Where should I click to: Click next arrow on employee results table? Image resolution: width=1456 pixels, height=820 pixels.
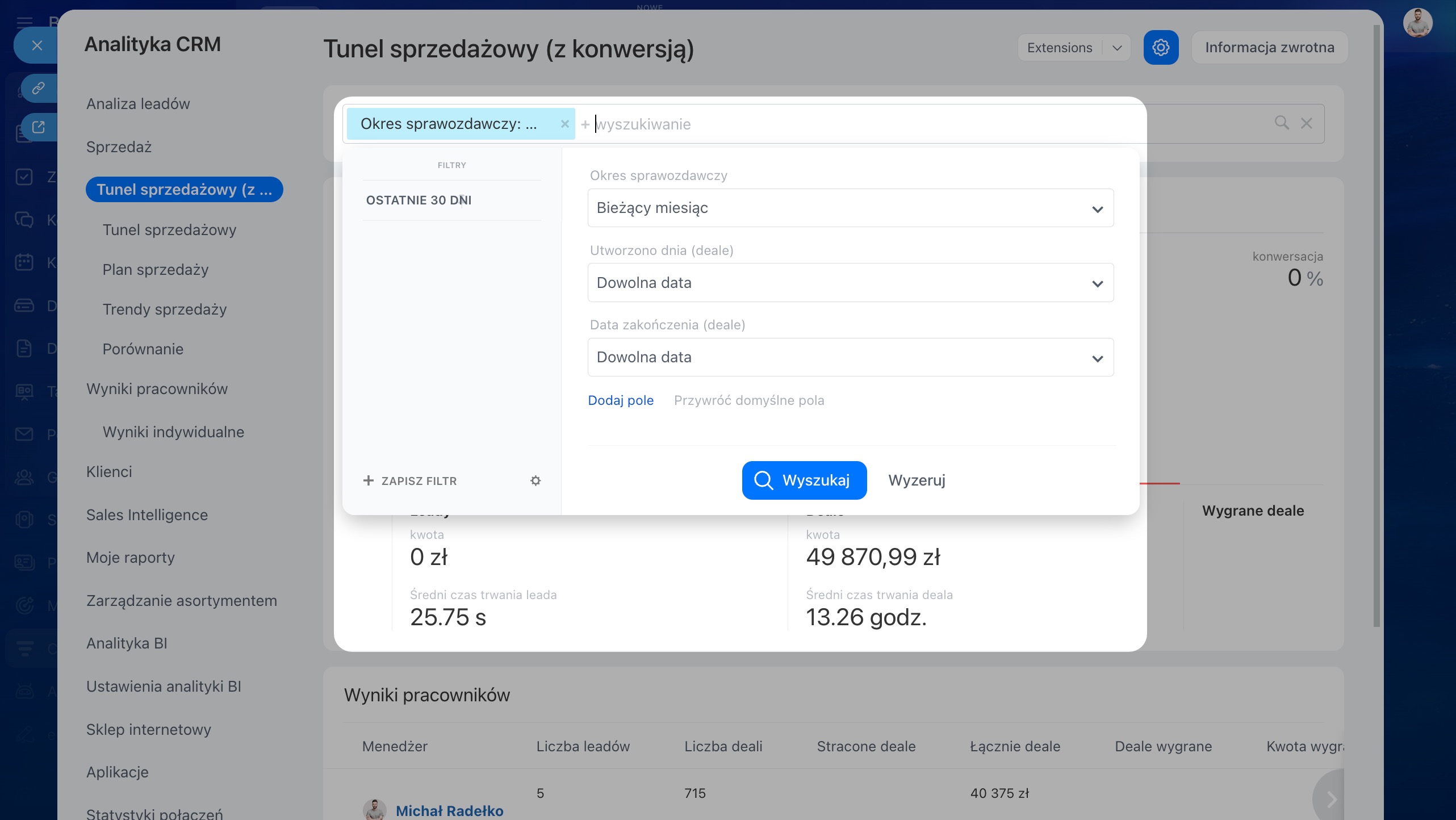pos(1331,800)
